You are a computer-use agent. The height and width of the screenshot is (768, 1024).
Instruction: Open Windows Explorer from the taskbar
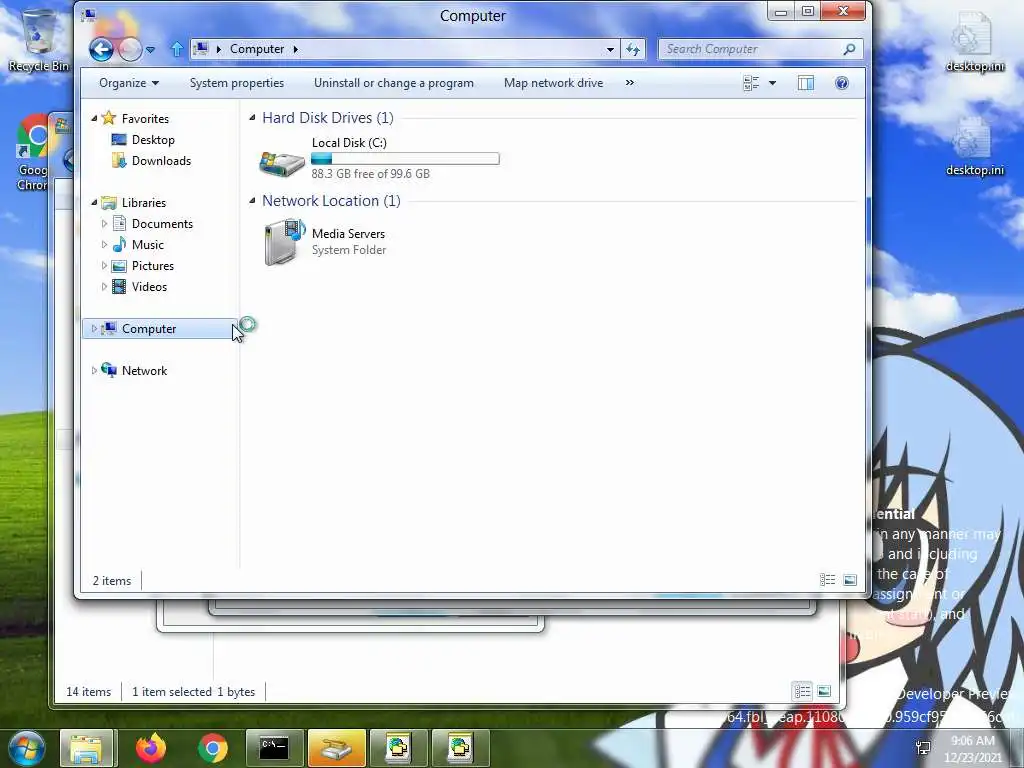(87, 748)
